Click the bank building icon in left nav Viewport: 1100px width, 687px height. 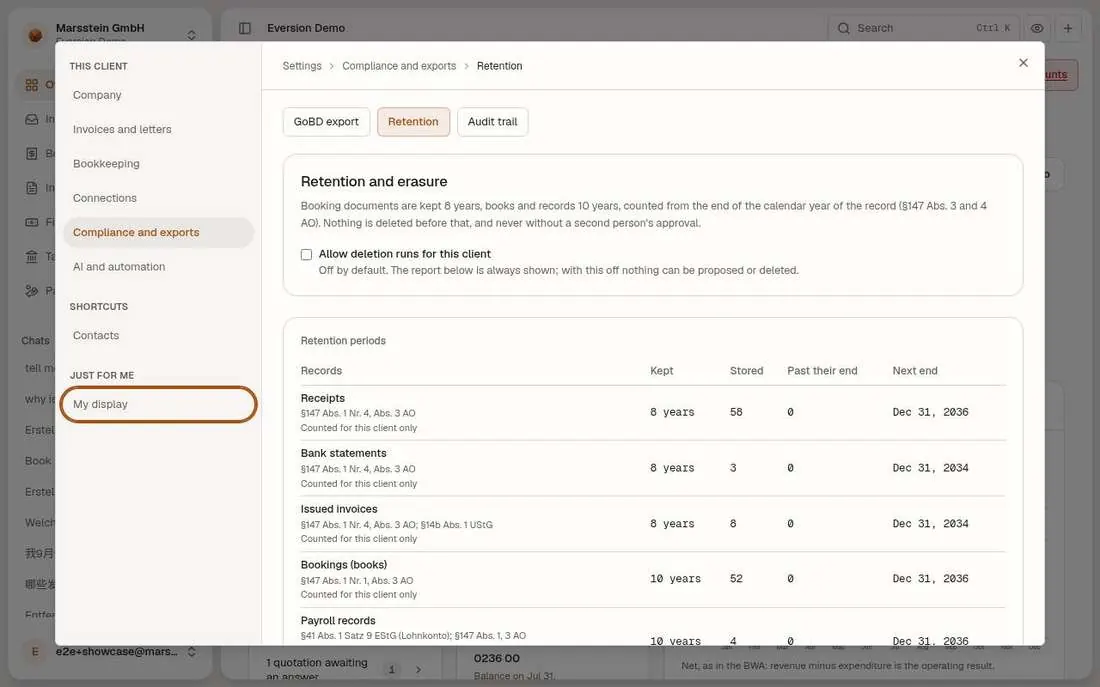point(32,257)
